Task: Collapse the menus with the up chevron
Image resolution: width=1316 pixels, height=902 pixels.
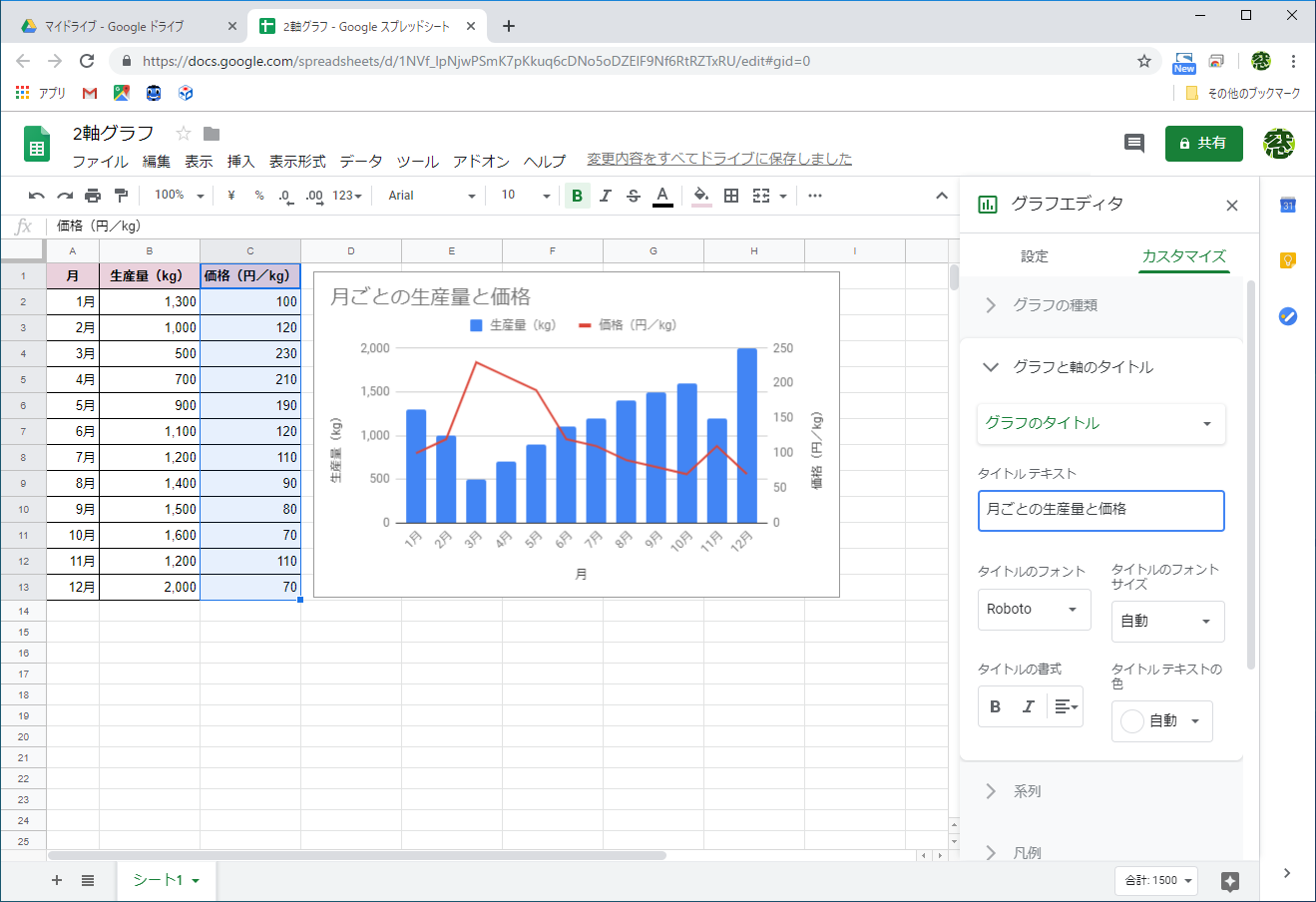Action: (942, 196)
